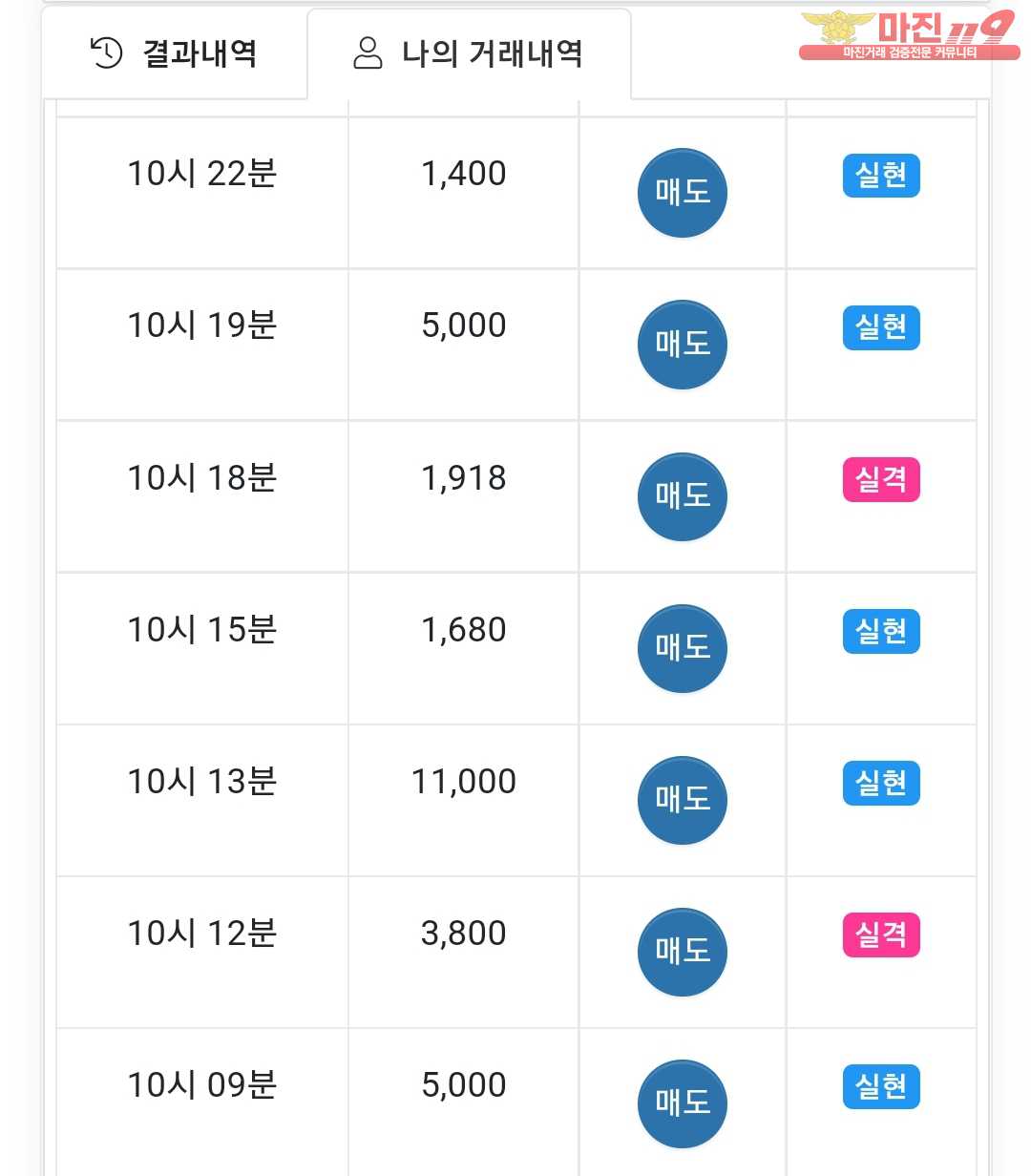This screenshot has width=1031, height=1176.
Task: Select 매도 circle in 10시 15분 row
Action: 682,648
